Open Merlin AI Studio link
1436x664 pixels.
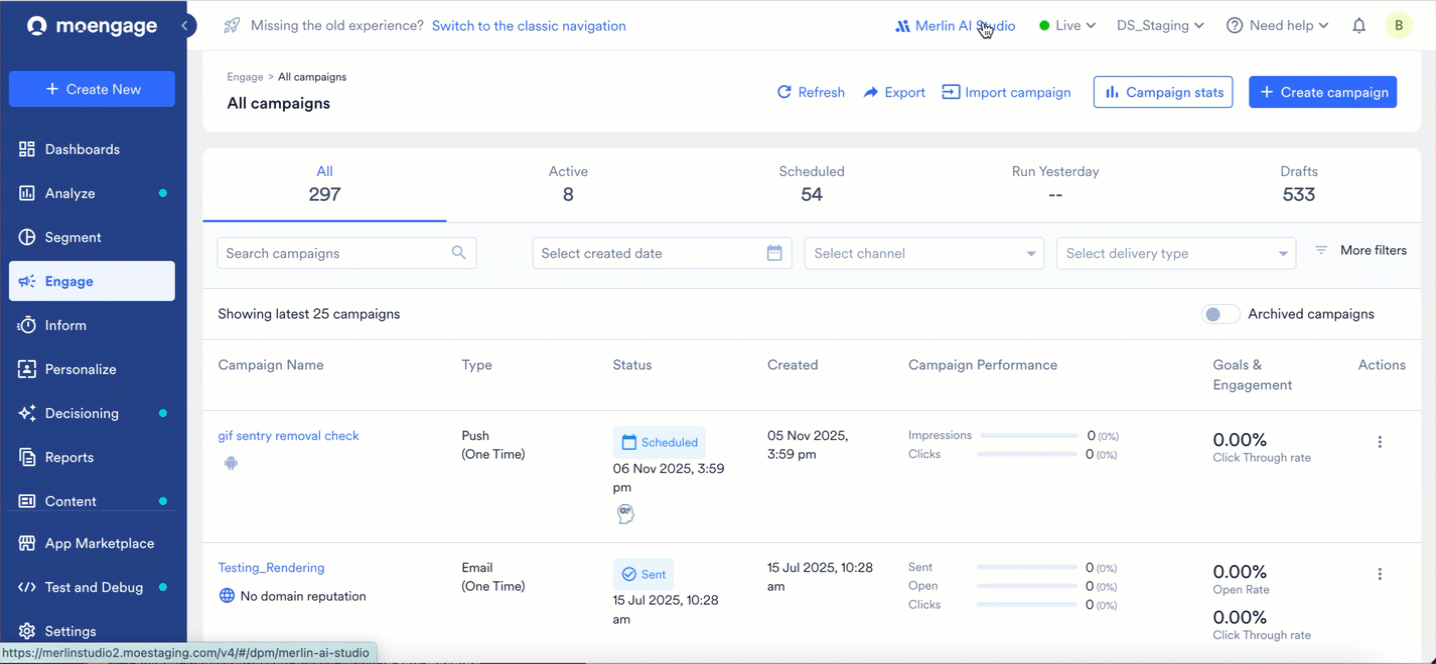pos(955,26)
